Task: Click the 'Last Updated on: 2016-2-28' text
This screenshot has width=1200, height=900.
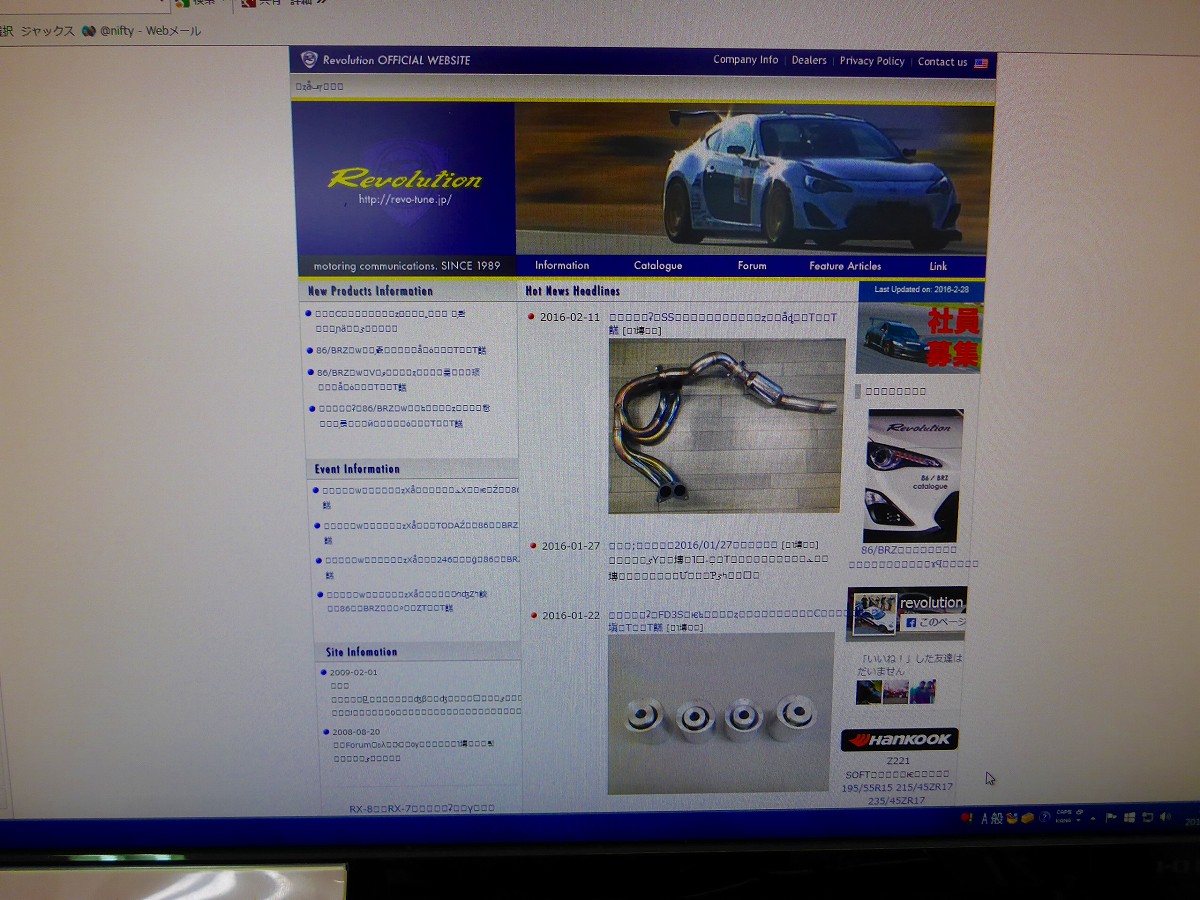Action: [x=921, y=289]
